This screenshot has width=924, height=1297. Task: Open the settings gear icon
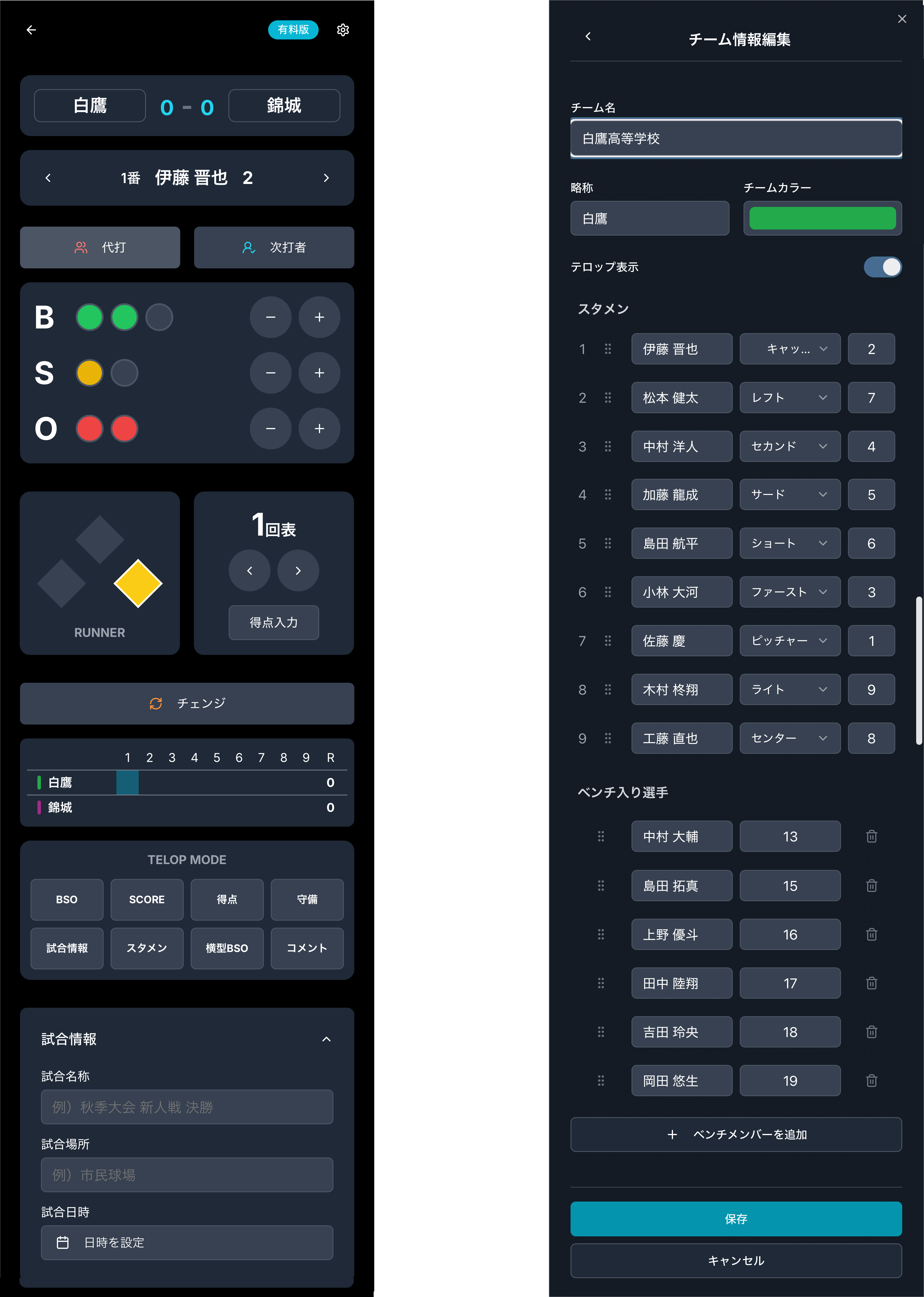pyautogui.click(x=342, y=30)
